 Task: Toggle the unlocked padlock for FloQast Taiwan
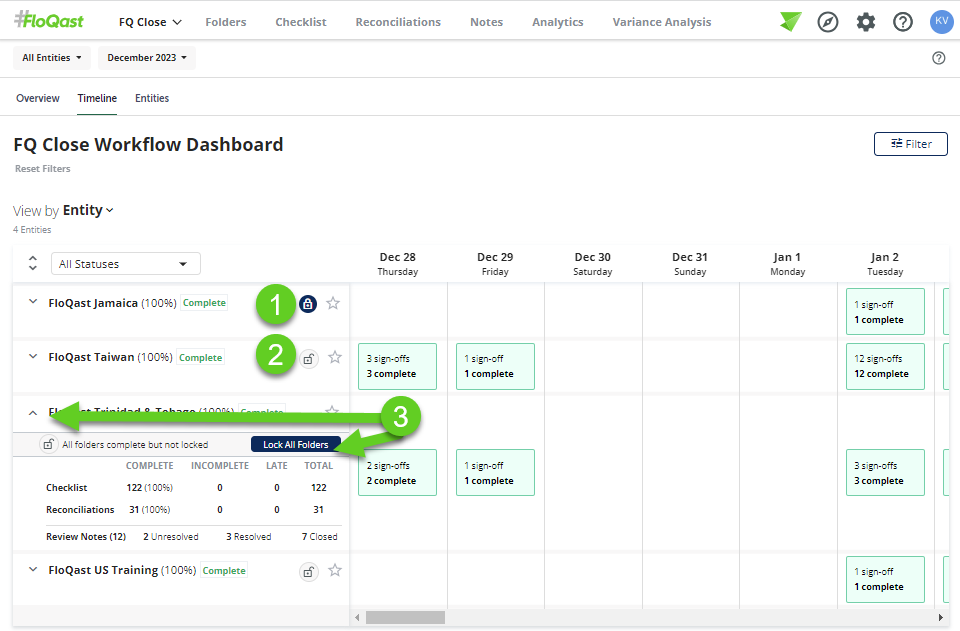(x=309, y=359)
